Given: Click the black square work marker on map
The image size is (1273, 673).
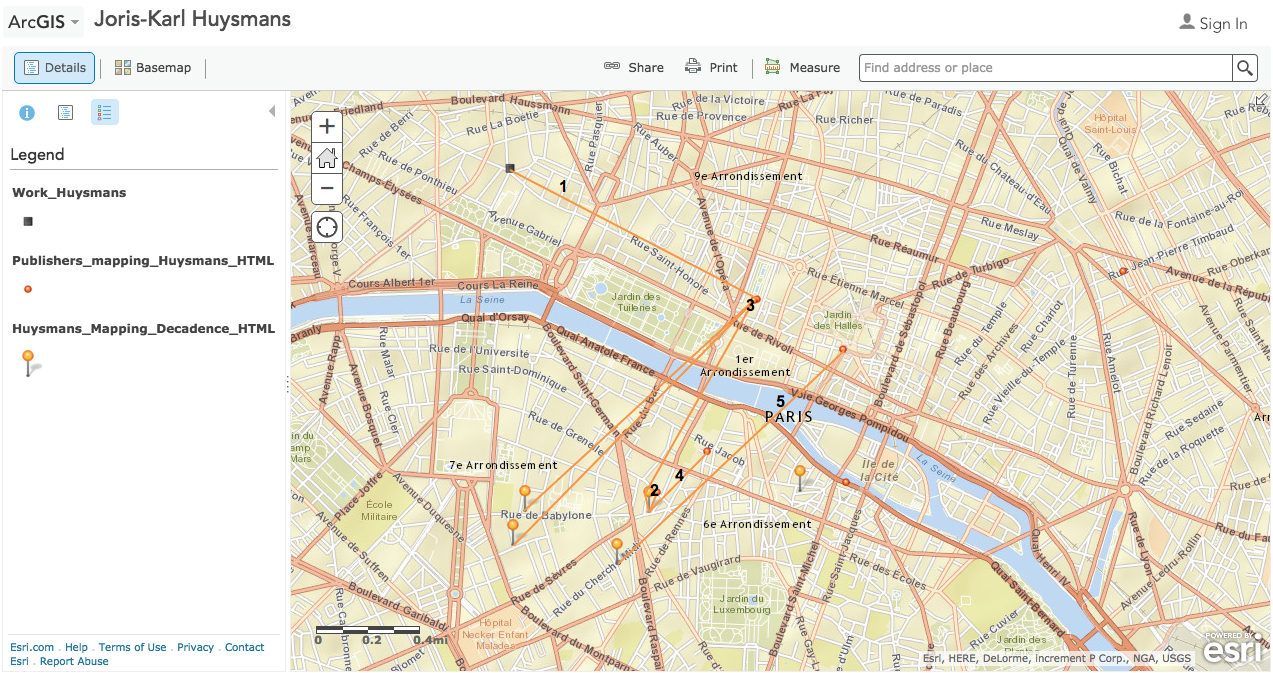Looking at the screenshot, I should [510, 169].
